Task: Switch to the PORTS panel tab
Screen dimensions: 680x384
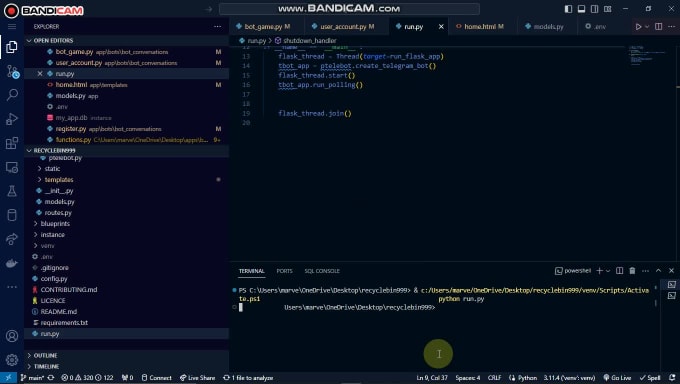Action: click(284, 271)
